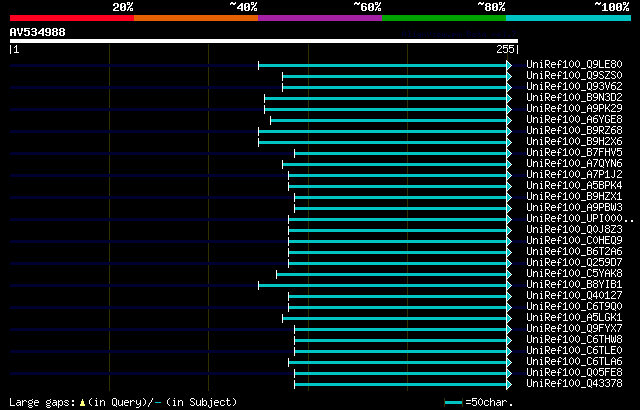Click the yellow in-Query gap marker in legend
Viewport: 640px width, 410px height.
tap(82, 403)
